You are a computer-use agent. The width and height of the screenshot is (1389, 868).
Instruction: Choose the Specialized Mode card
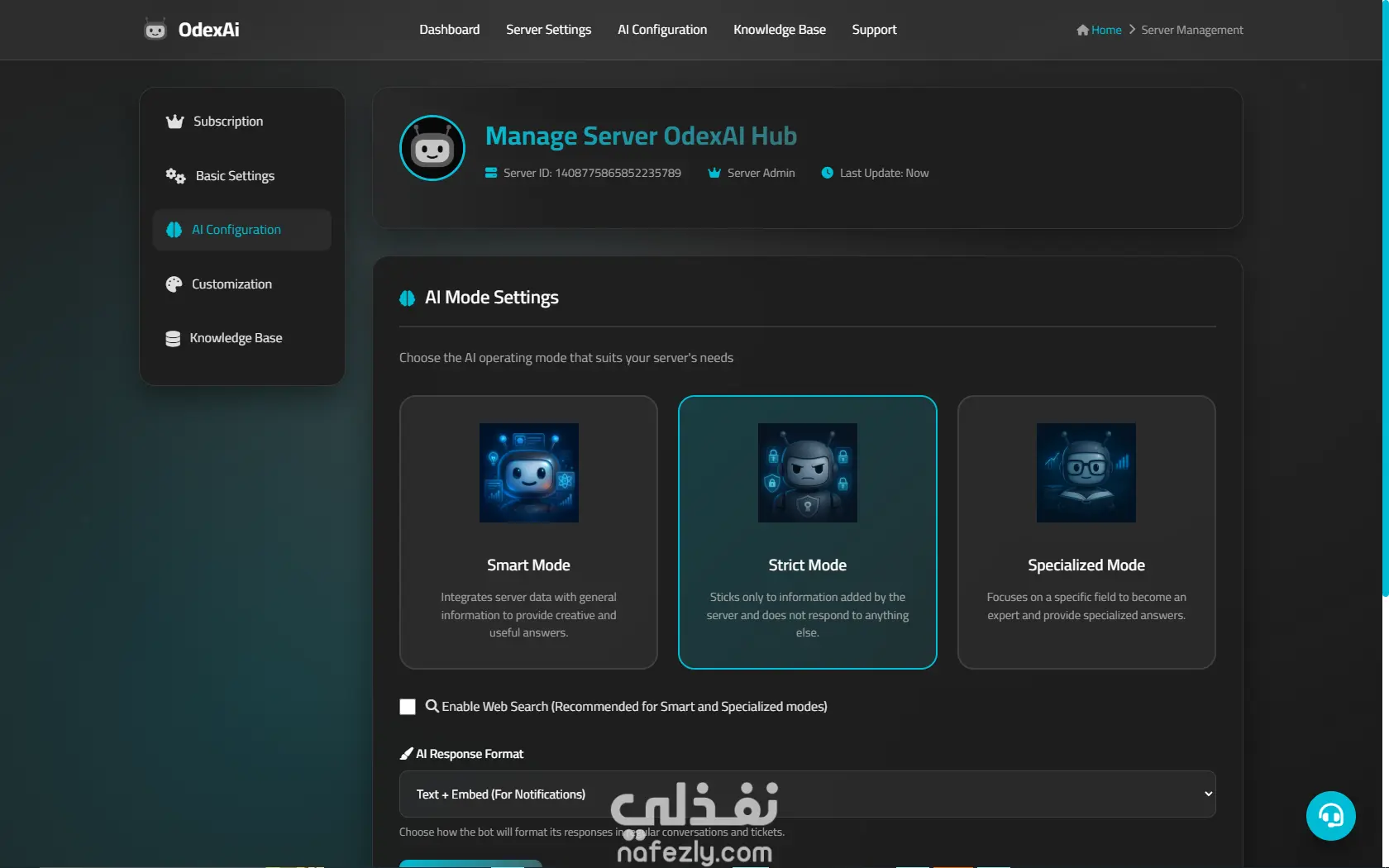coord(1086,532)
